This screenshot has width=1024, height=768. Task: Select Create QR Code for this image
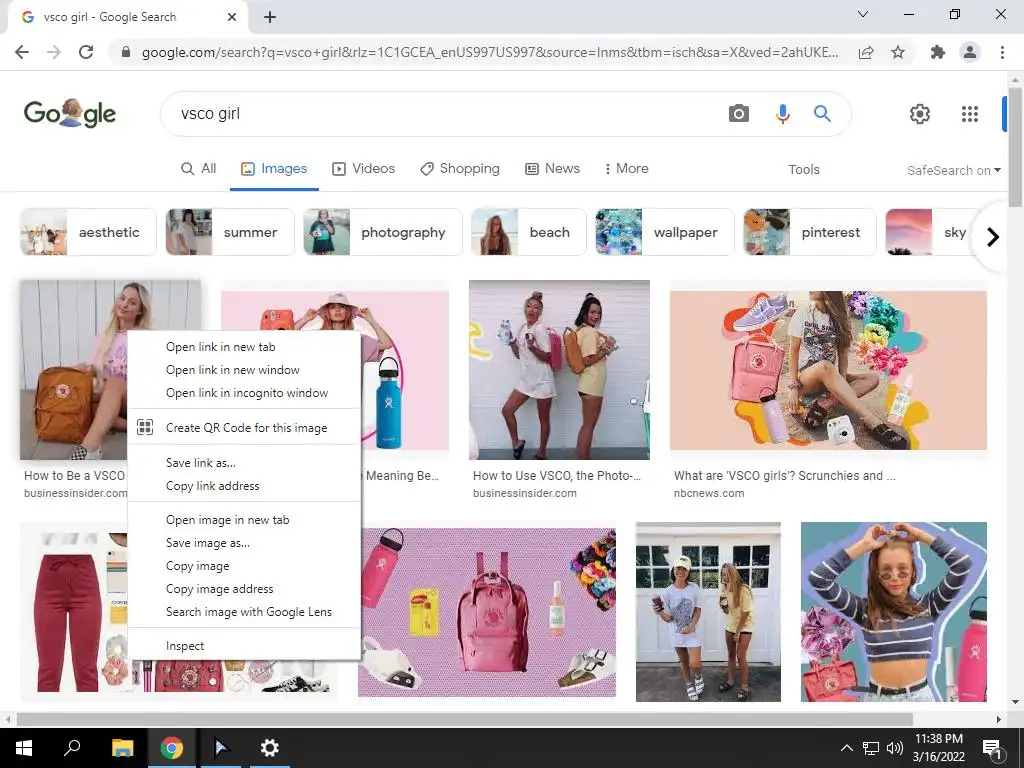(x=244, y=428)
